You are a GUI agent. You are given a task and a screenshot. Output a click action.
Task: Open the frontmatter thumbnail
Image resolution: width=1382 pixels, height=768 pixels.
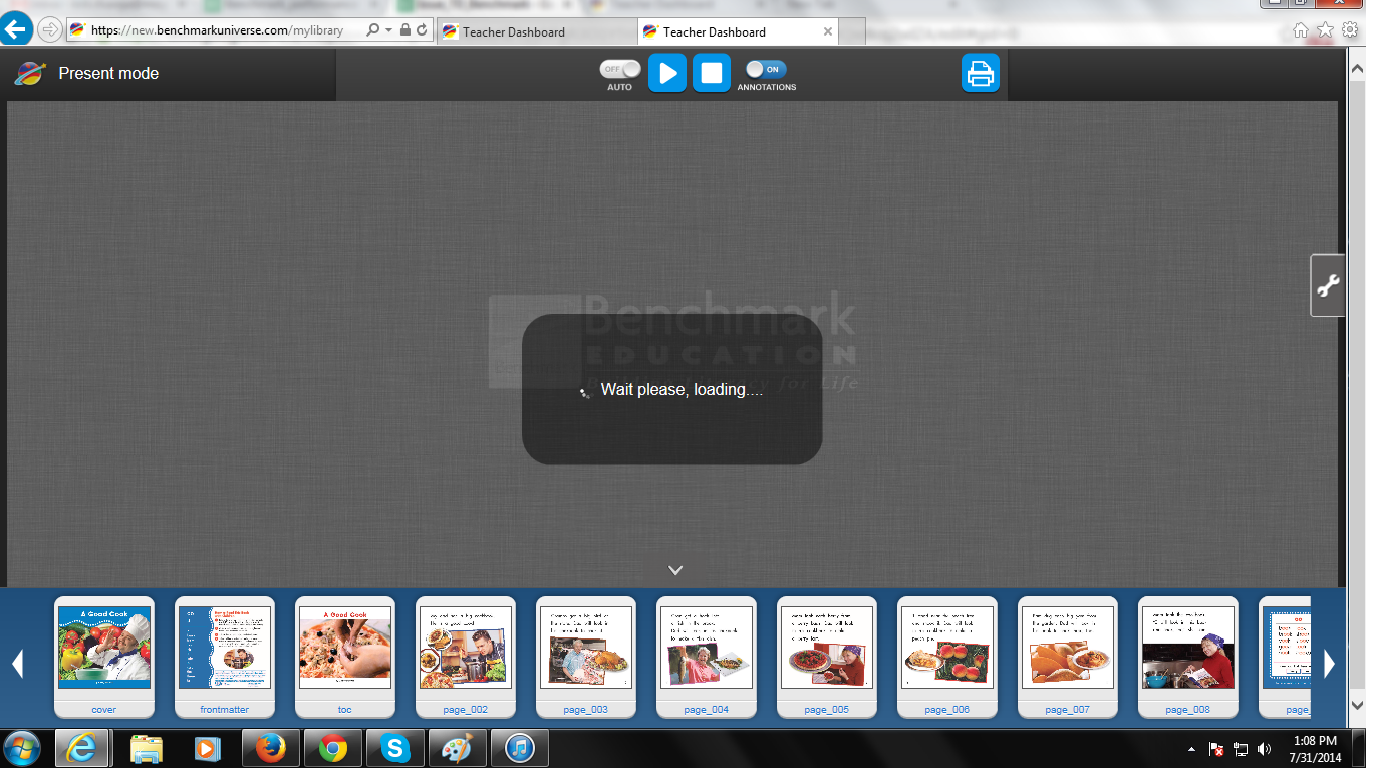pyautogui.click(x=225, y=657)
